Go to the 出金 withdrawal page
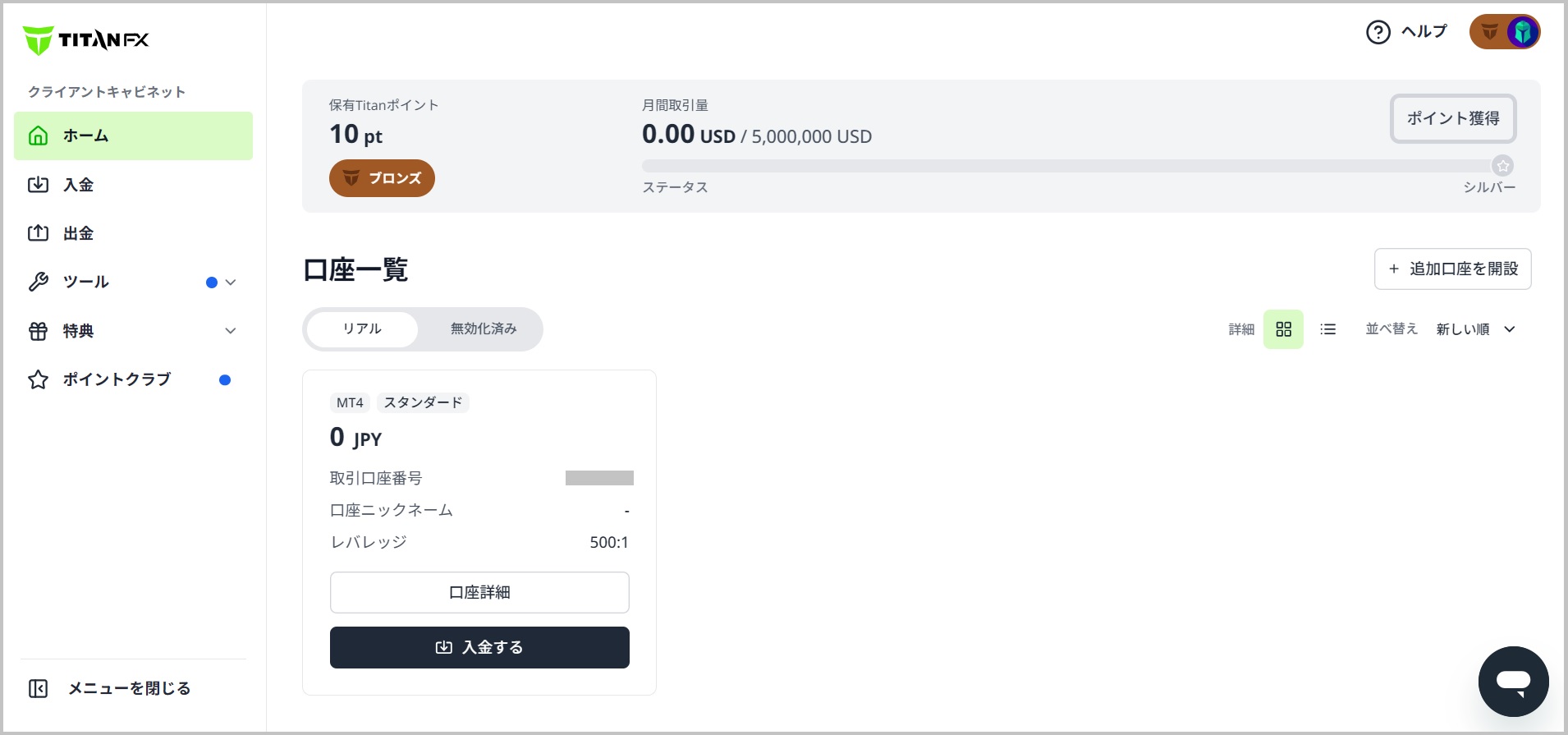This screenshot has width=1568, height=735. click(78, 233)
